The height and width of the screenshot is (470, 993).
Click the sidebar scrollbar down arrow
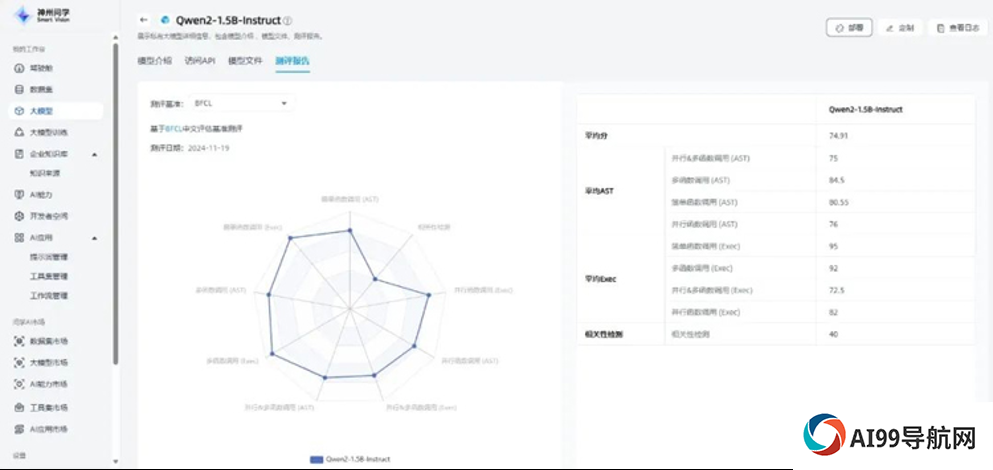click(115, 461)
